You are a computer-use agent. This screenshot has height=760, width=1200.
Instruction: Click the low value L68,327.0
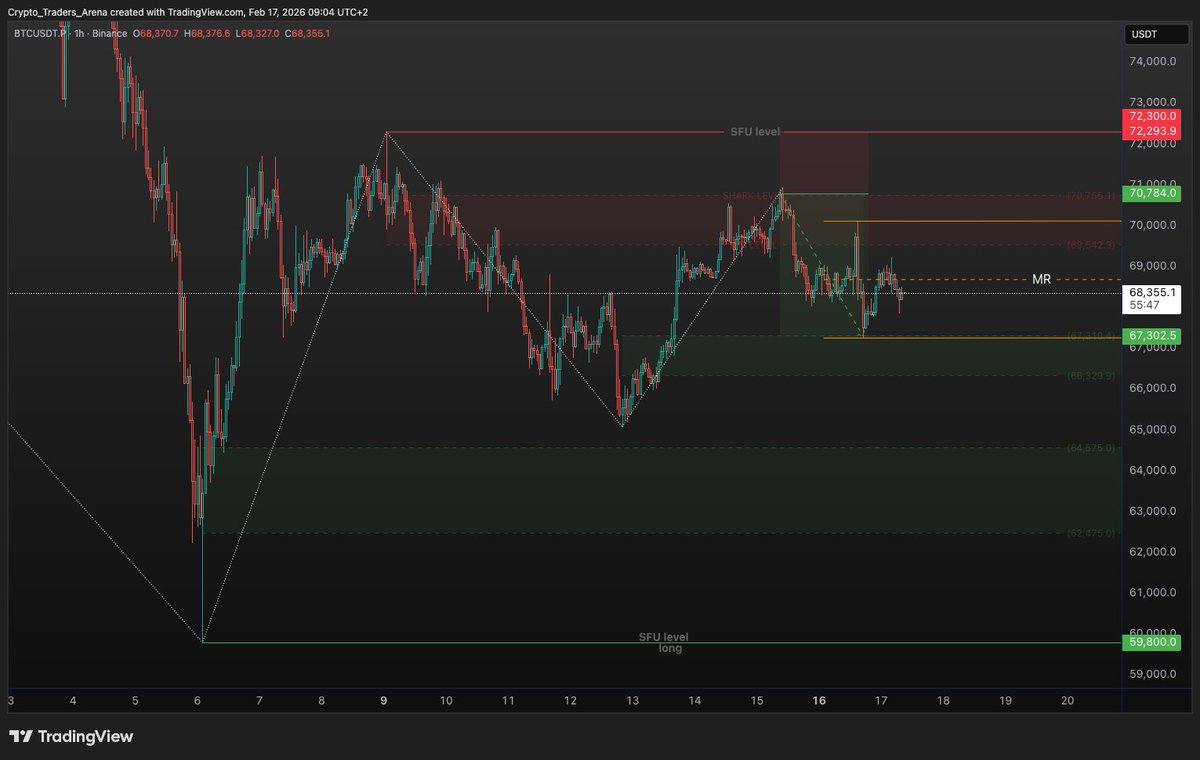coord(257,33)
